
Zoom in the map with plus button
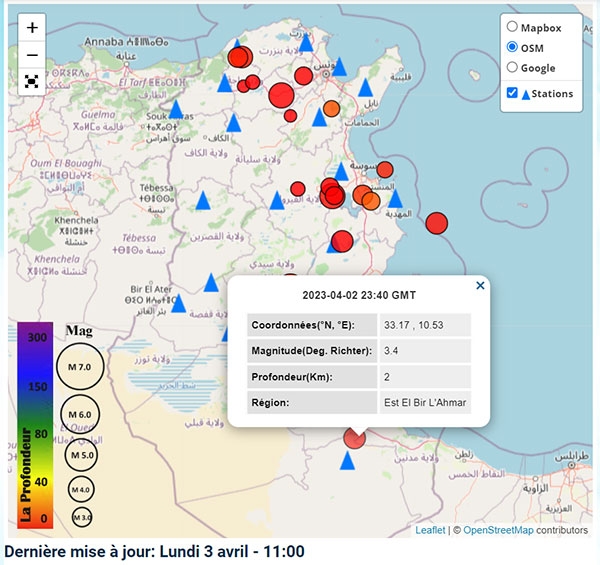[x=32, y=28]
